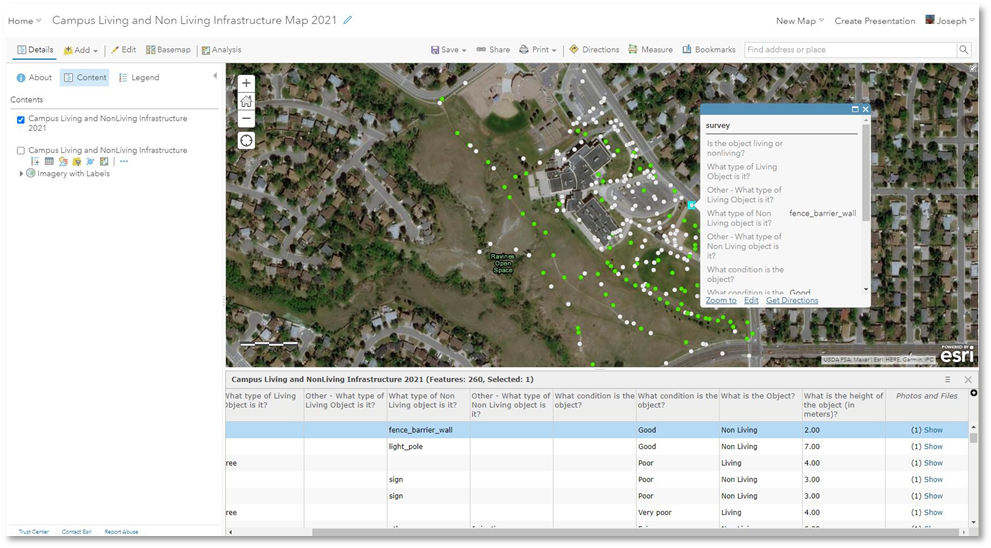Click Share button
This screenshot has width=991, height=548.
pos(493,49)
